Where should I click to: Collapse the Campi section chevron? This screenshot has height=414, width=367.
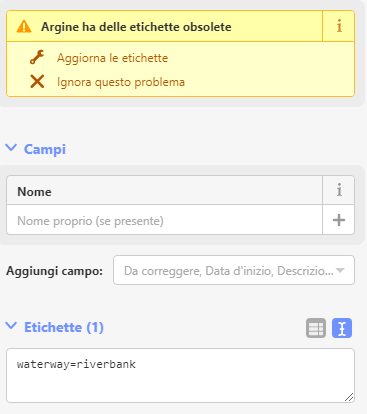pos(11,148)
